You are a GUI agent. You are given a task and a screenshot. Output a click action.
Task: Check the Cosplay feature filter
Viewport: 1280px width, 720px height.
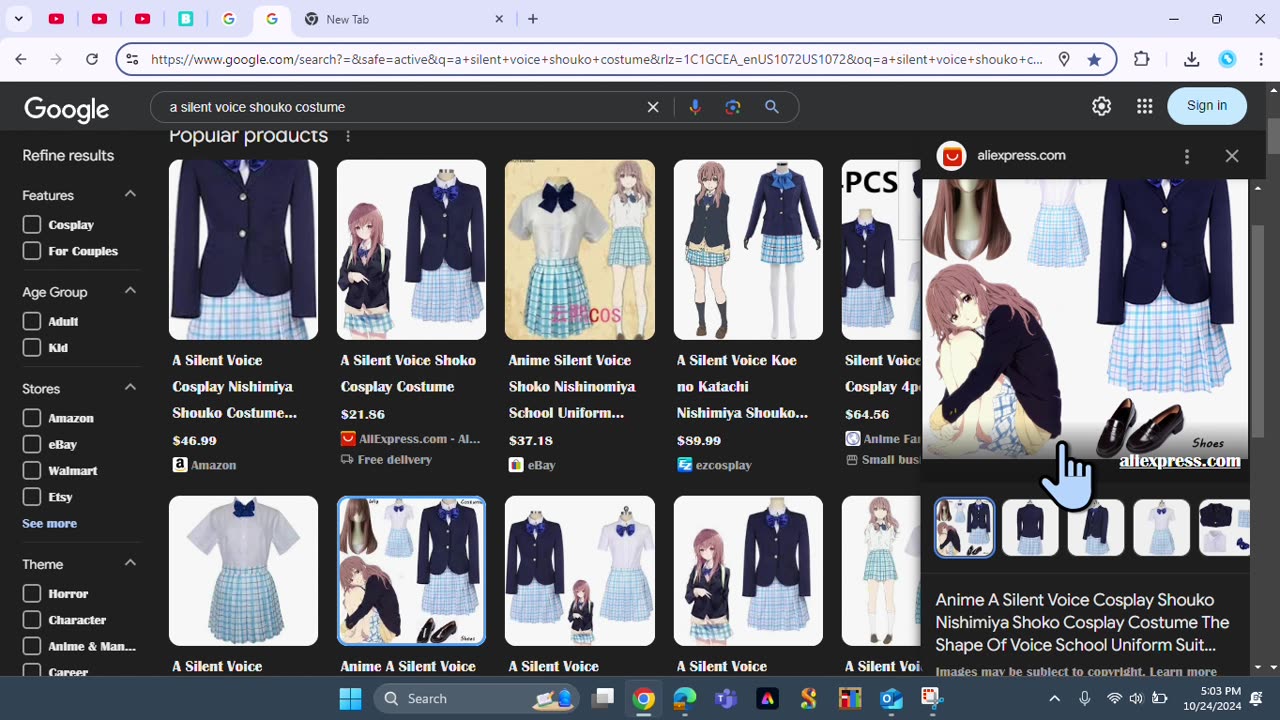pos(32,225)
